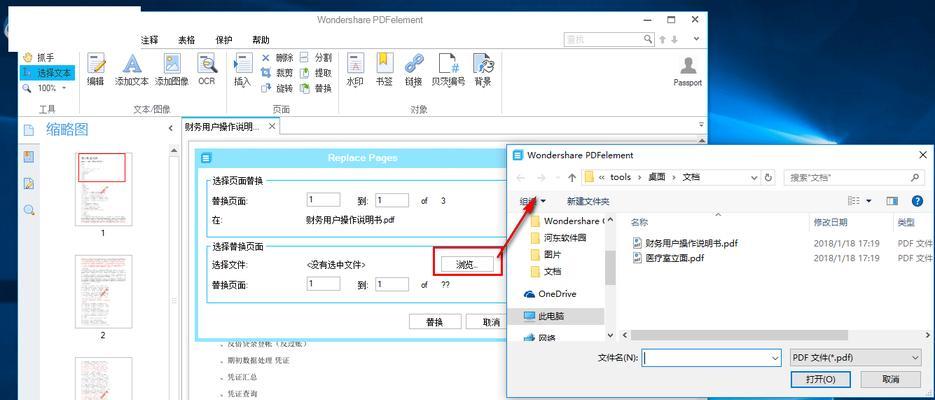Open the bookmarks panel icon in sidebar
935x400 pixels.
coord(29,157)
